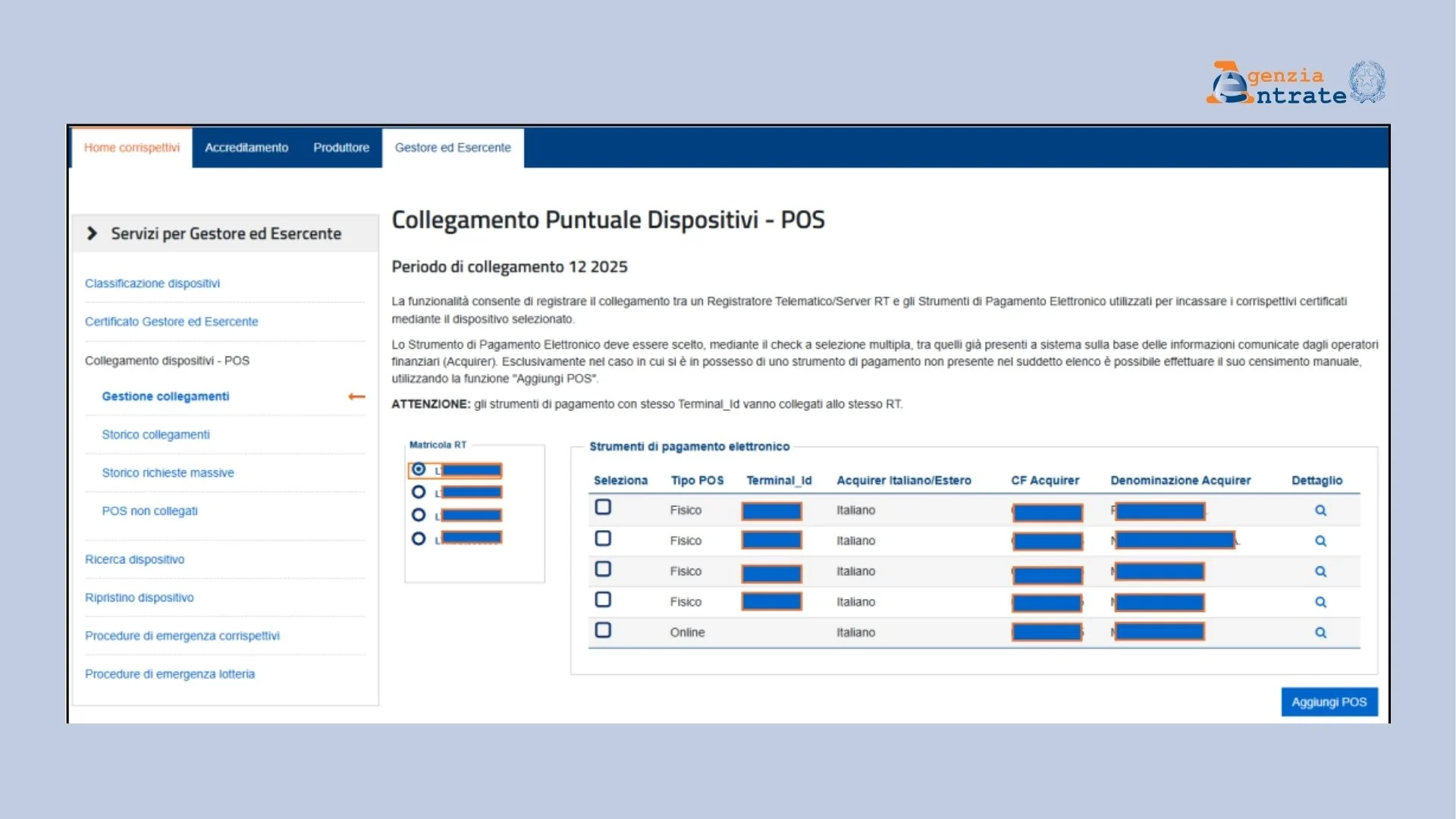
Task: Click the Agenzia Entrate logo
Action: point(1294,82)
